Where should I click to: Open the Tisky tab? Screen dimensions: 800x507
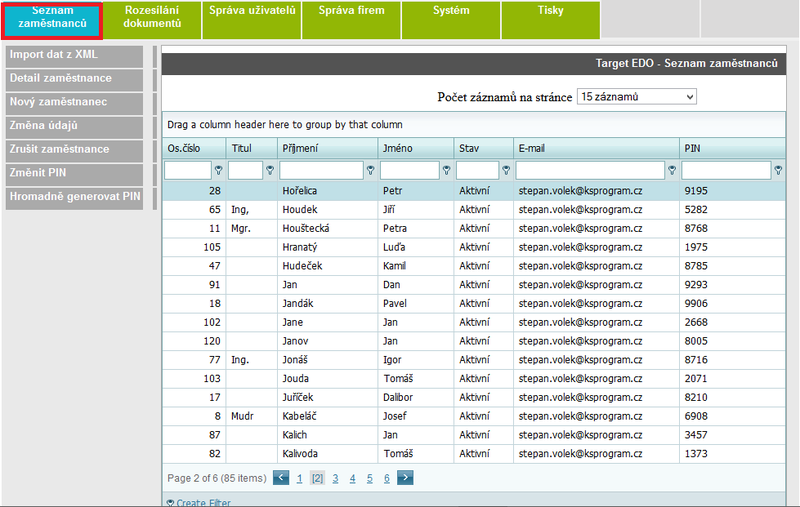point(551,20)
